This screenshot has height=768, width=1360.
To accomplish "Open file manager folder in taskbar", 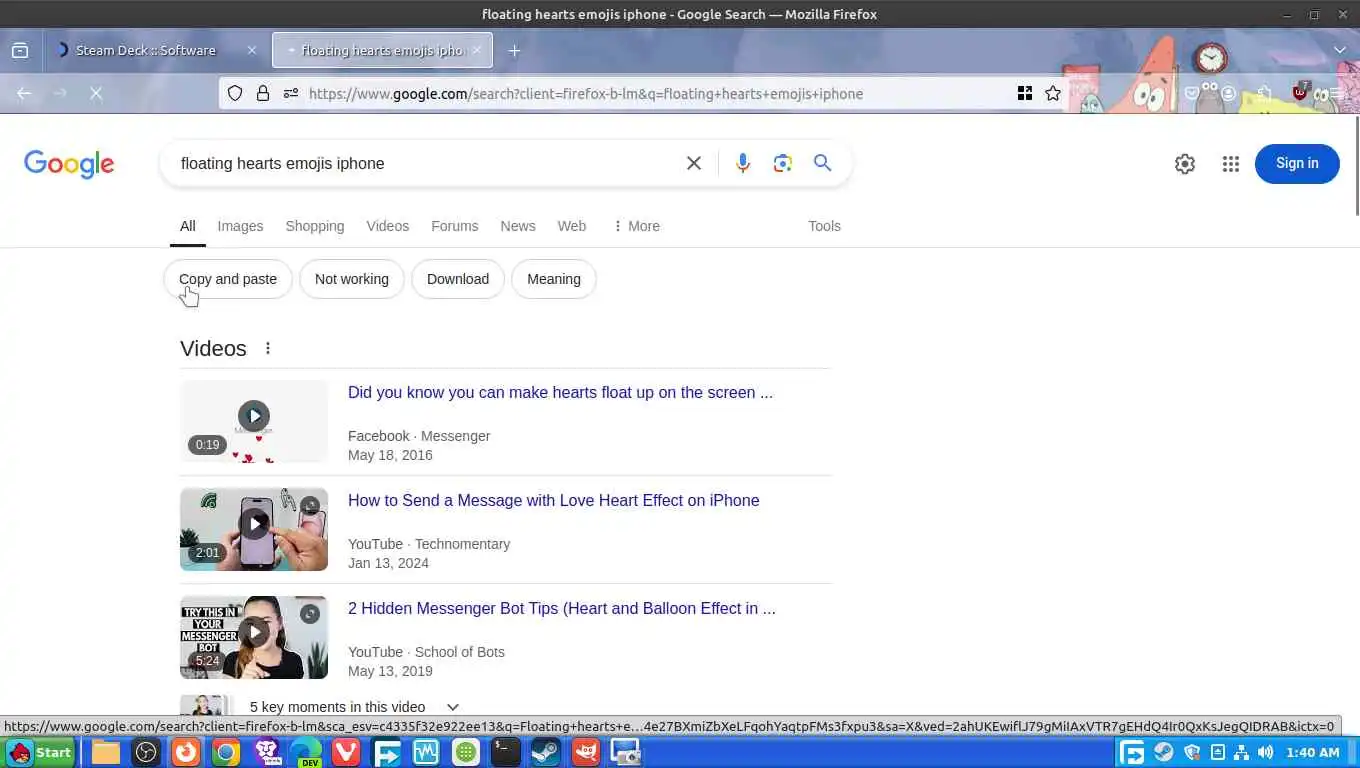I will (x=106, y=752).
